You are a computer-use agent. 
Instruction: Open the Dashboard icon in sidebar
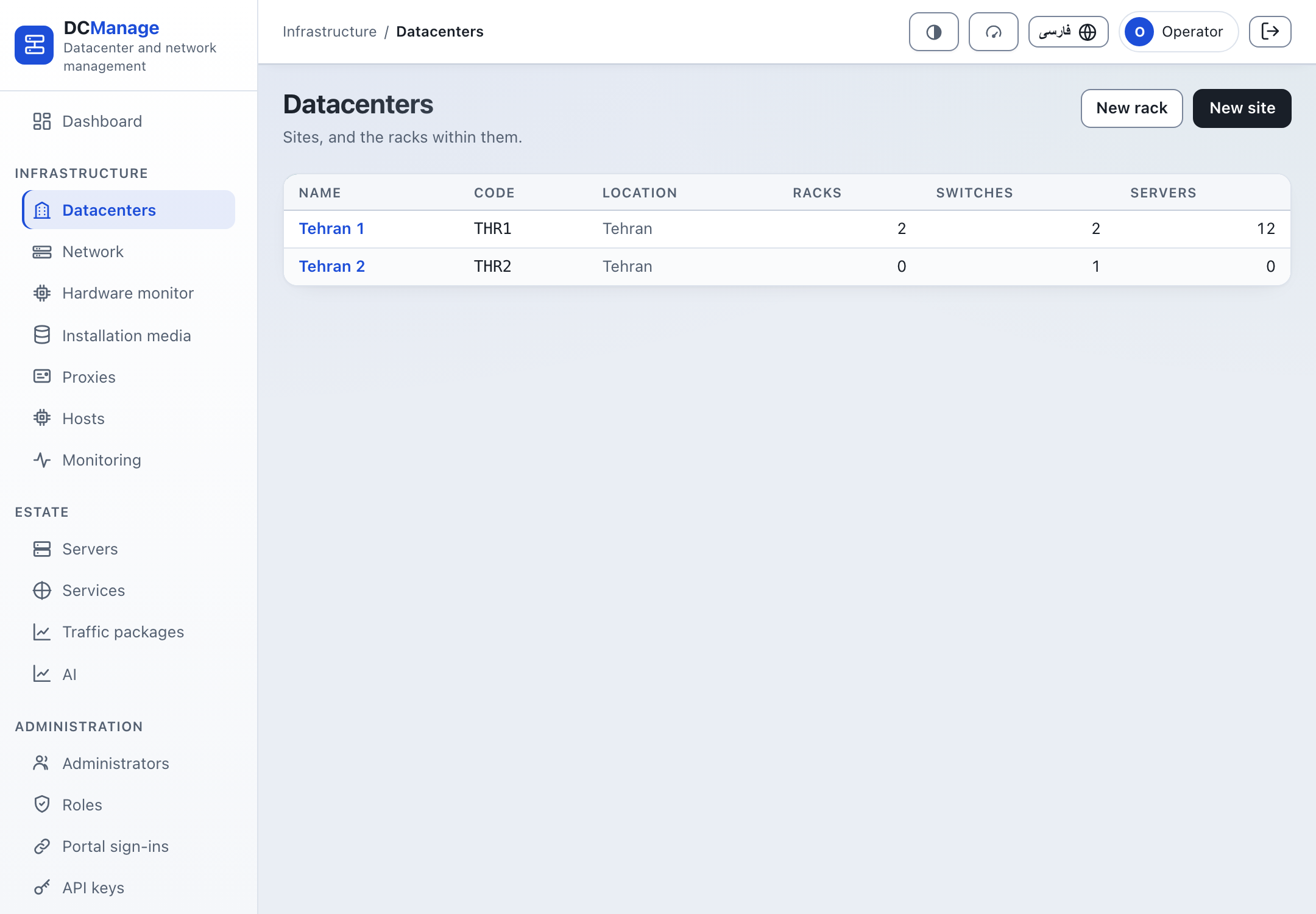(42, 121)
